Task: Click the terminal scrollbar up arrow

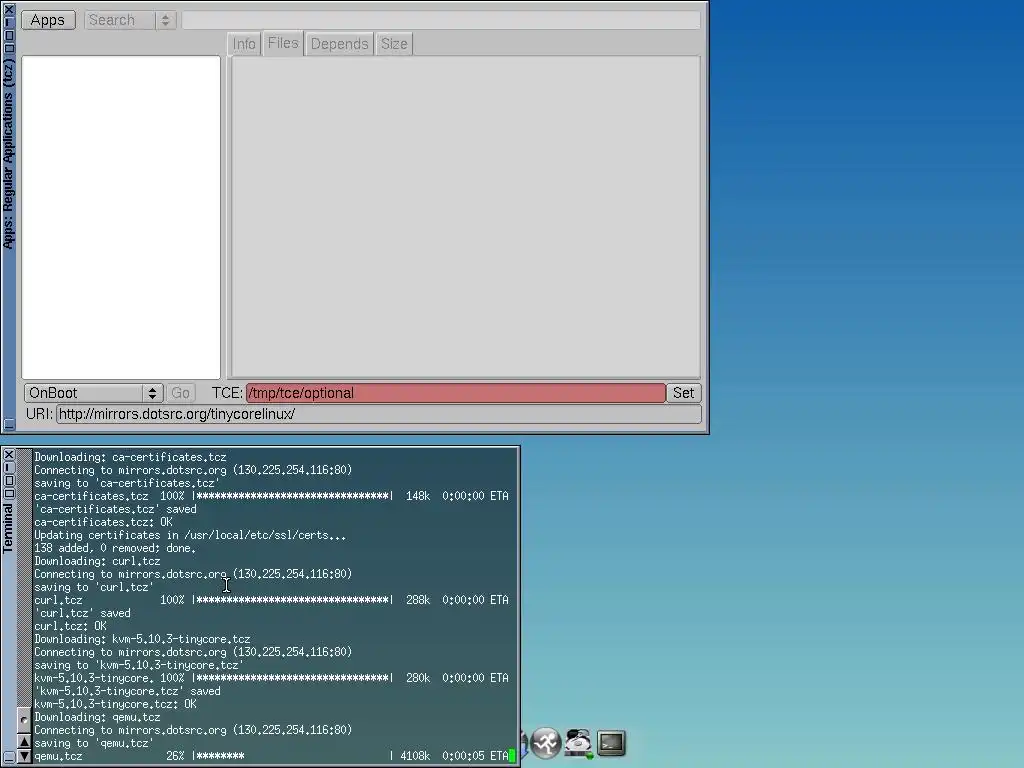Action: (24, 741)
